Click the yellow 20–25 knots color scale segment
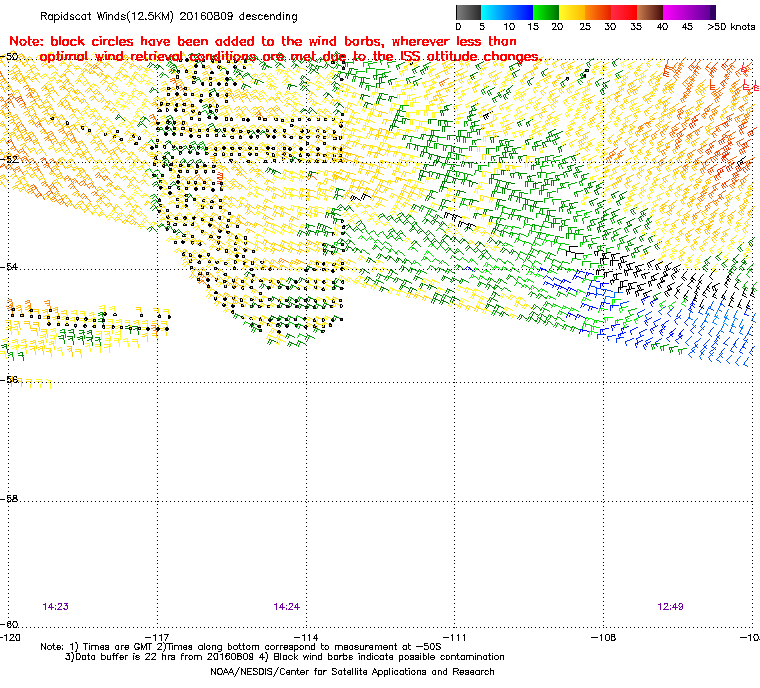 click(572, 12)
